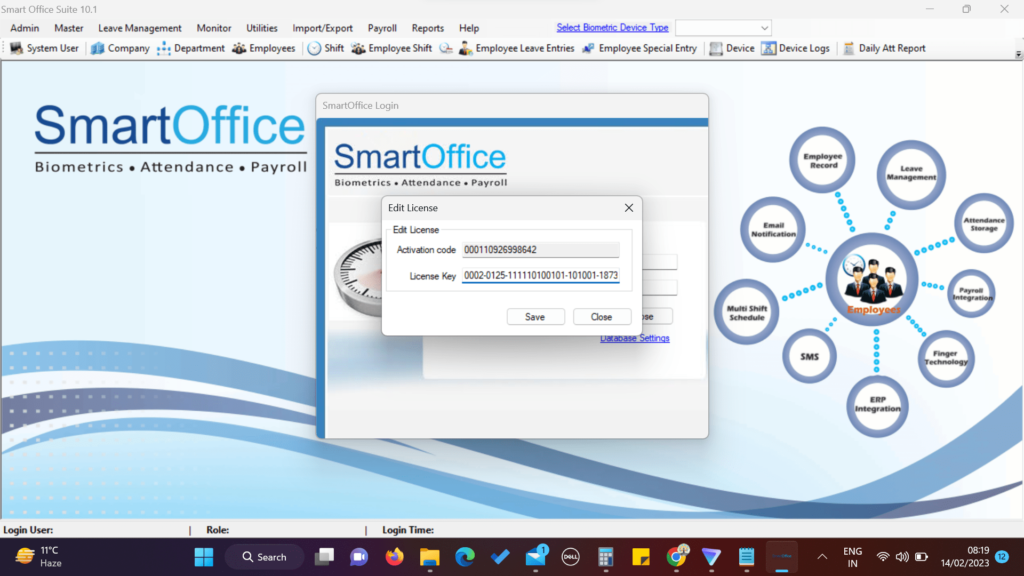Select the Company icon on the toolbar
1024x576 pixels.
tap(119, 47)
